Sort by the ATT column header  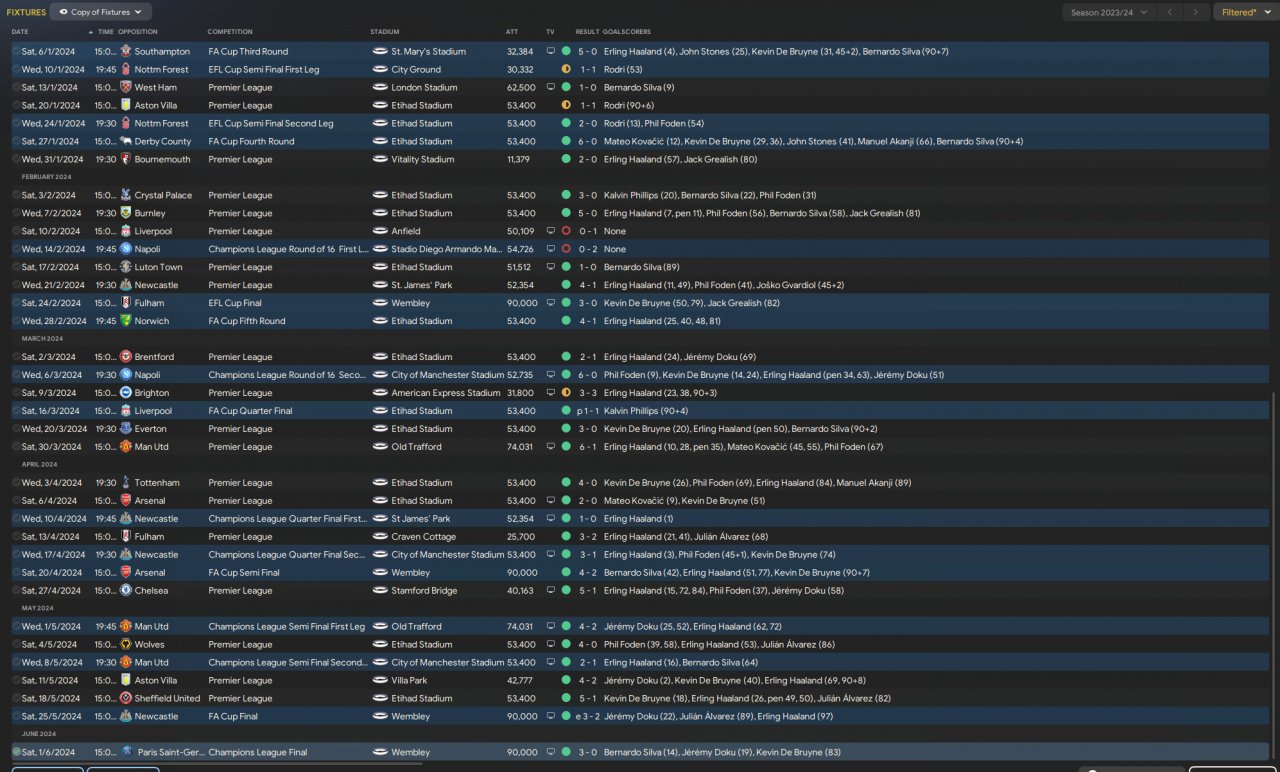pyautogui.click(x=512, y=32)
